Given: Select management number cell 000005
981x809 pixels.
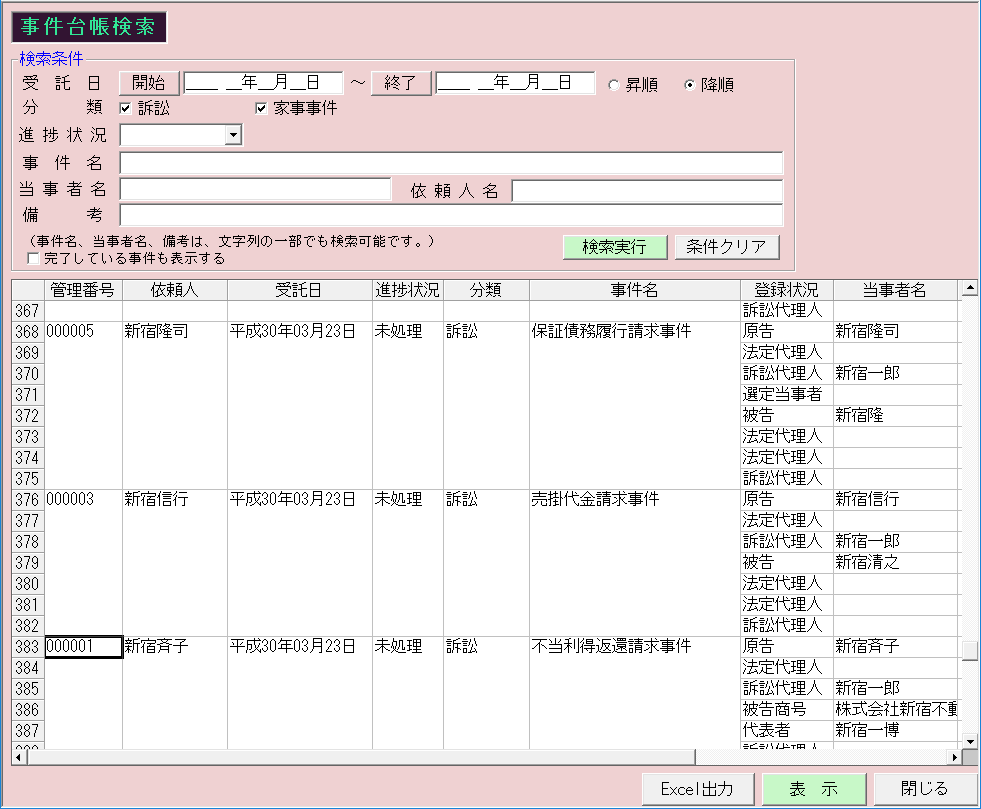Looking at the screenshot, I should (x=83, y=332).
